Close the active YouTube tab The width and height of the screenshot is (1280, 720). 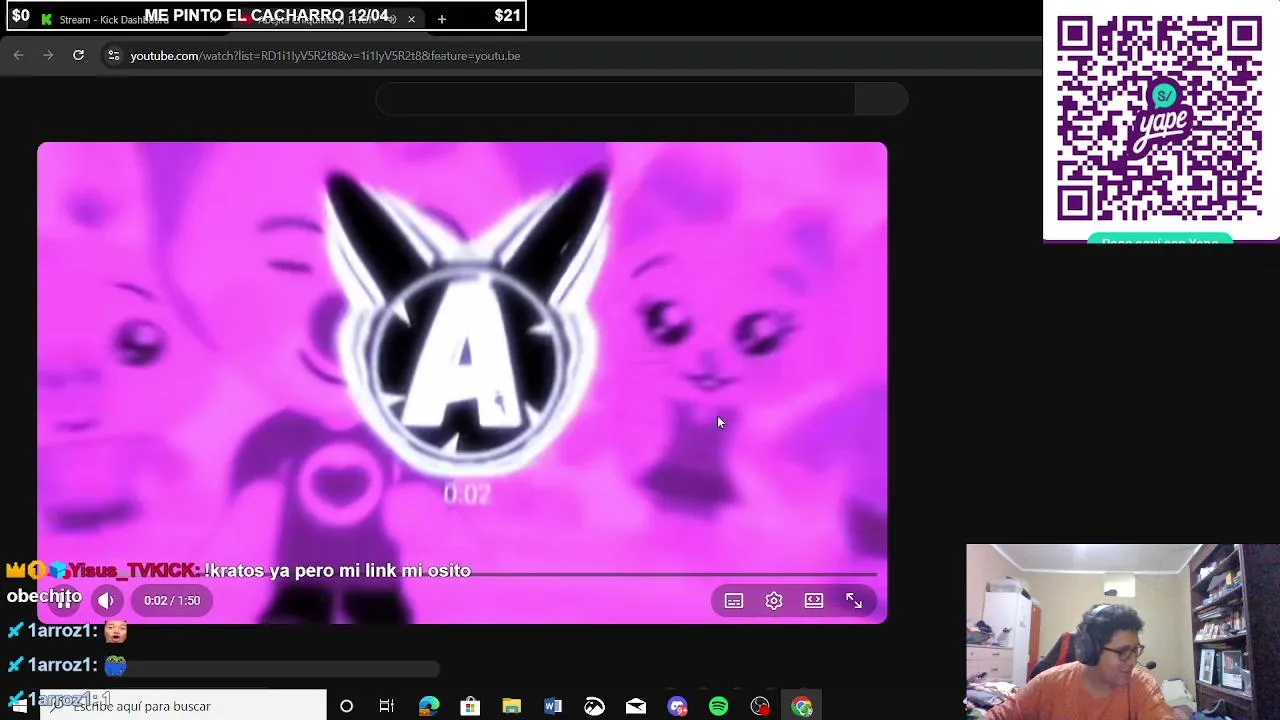[x=411, y=19]
